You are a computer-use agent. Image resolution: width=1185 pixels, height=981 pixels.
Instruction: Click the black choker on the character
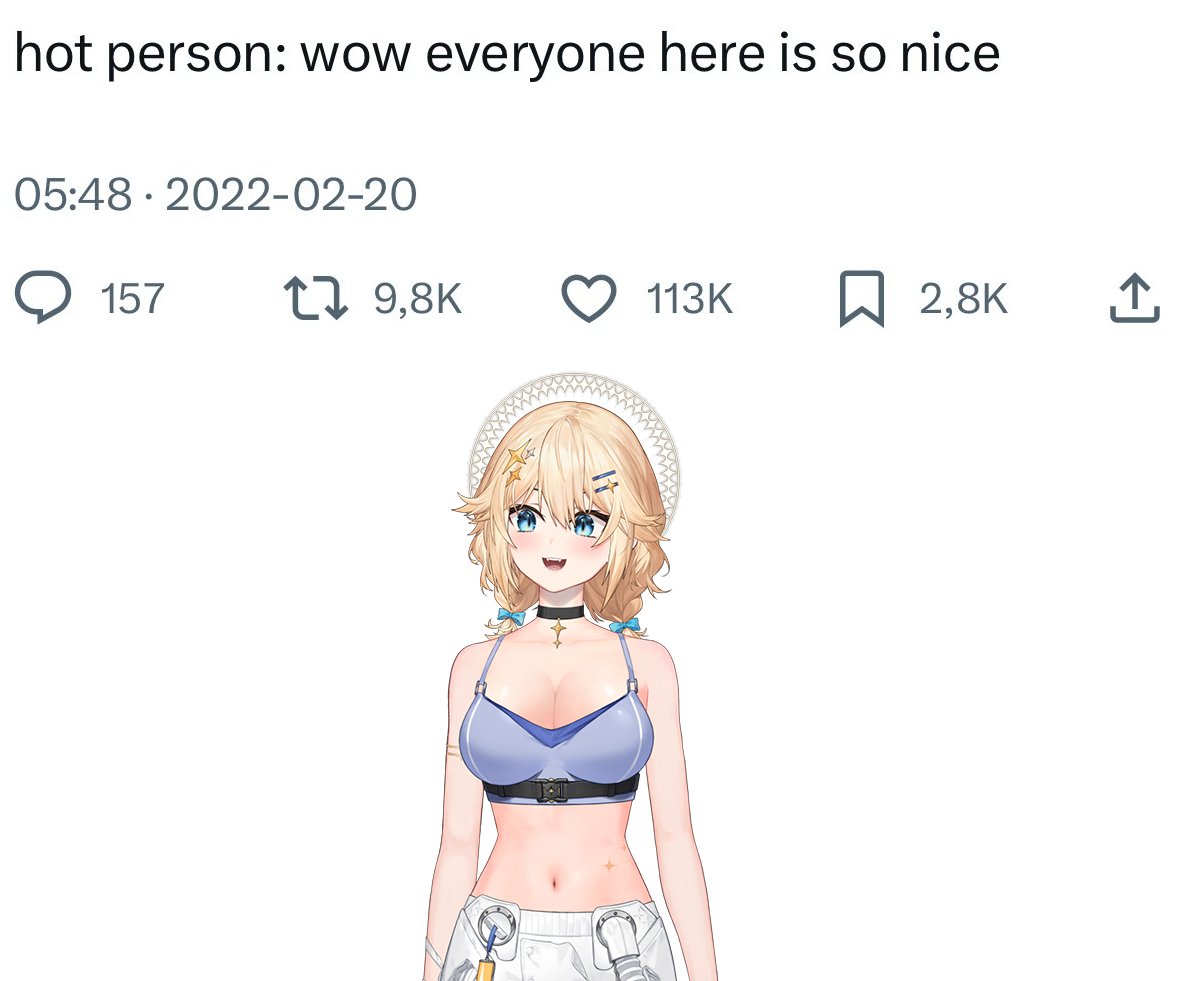[x=560, y=611]
